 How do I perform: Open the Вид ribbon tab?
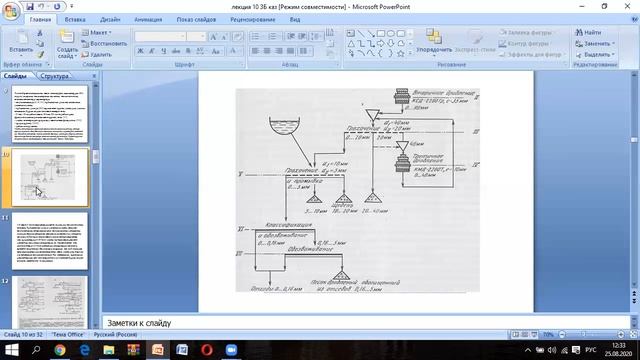295,20
